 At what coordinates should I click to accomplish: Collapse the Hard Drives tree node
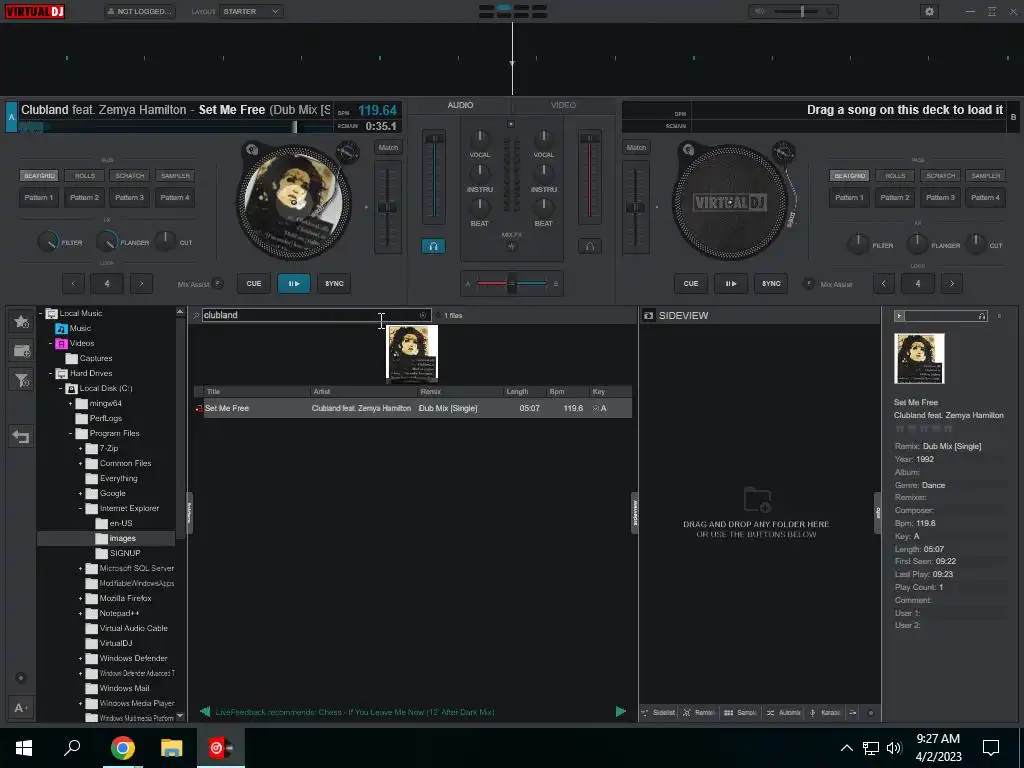coord(50,374)
